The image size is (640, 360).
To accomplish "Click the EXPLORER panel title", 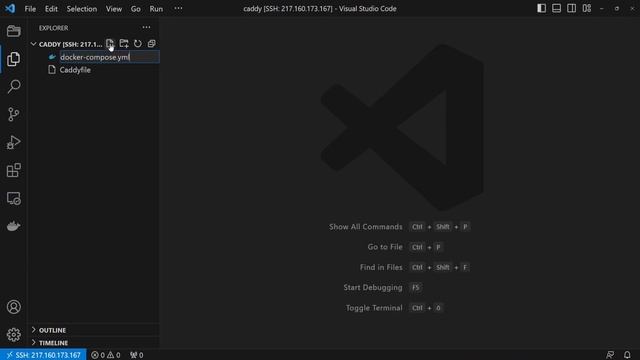I will (53, 28).
